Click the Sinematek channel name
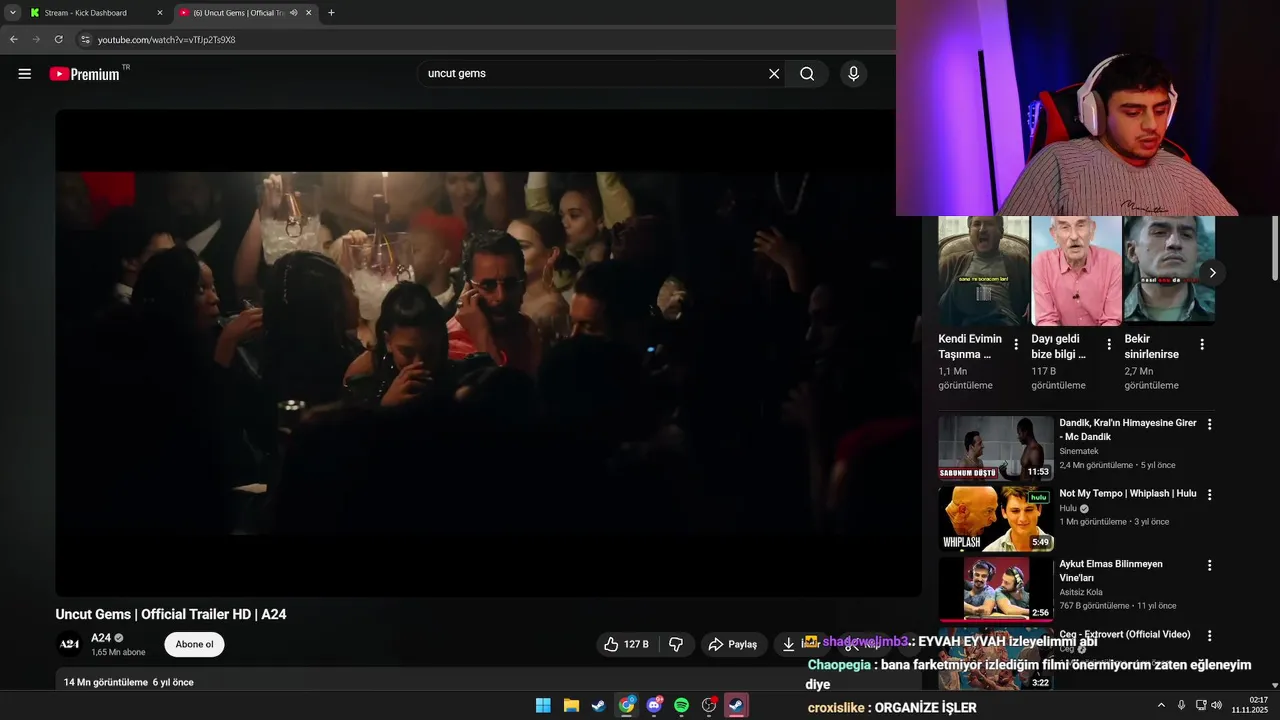Image resolution: width=1280 pixels, height=720 pixels. [1079, 451]
